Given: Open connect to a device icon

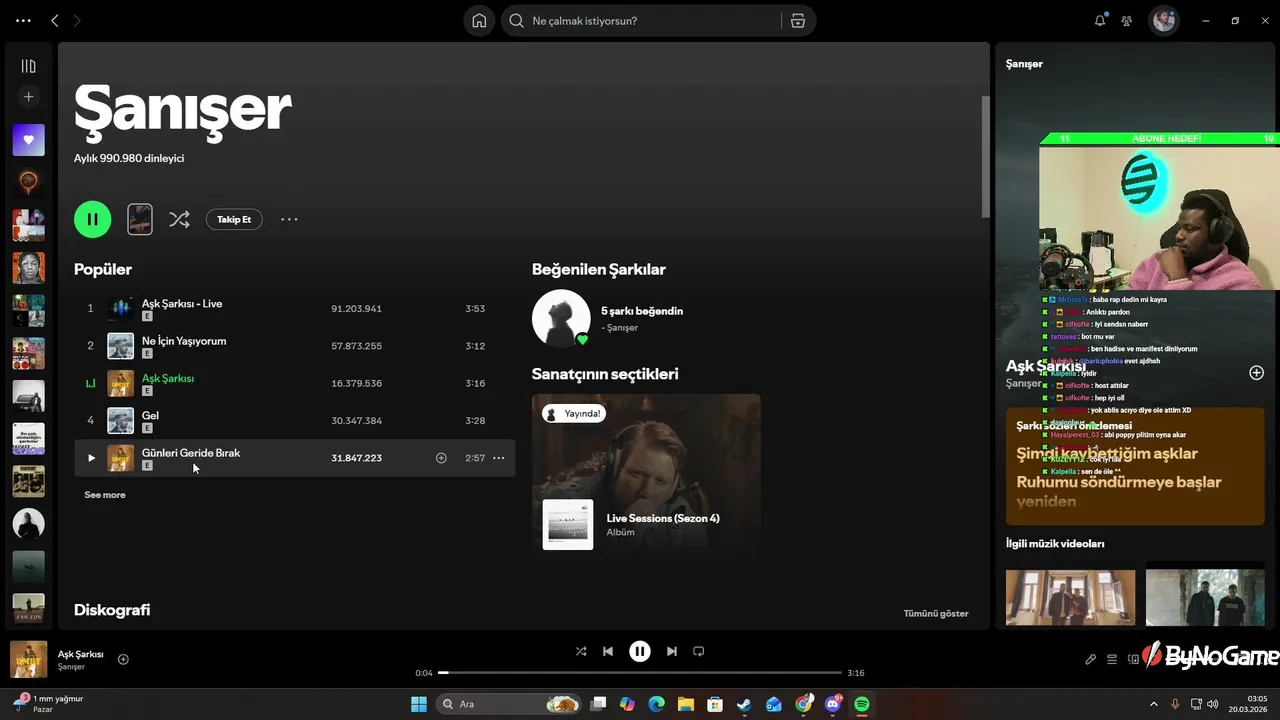Looking at the screenshot, I should point(1133,659).
